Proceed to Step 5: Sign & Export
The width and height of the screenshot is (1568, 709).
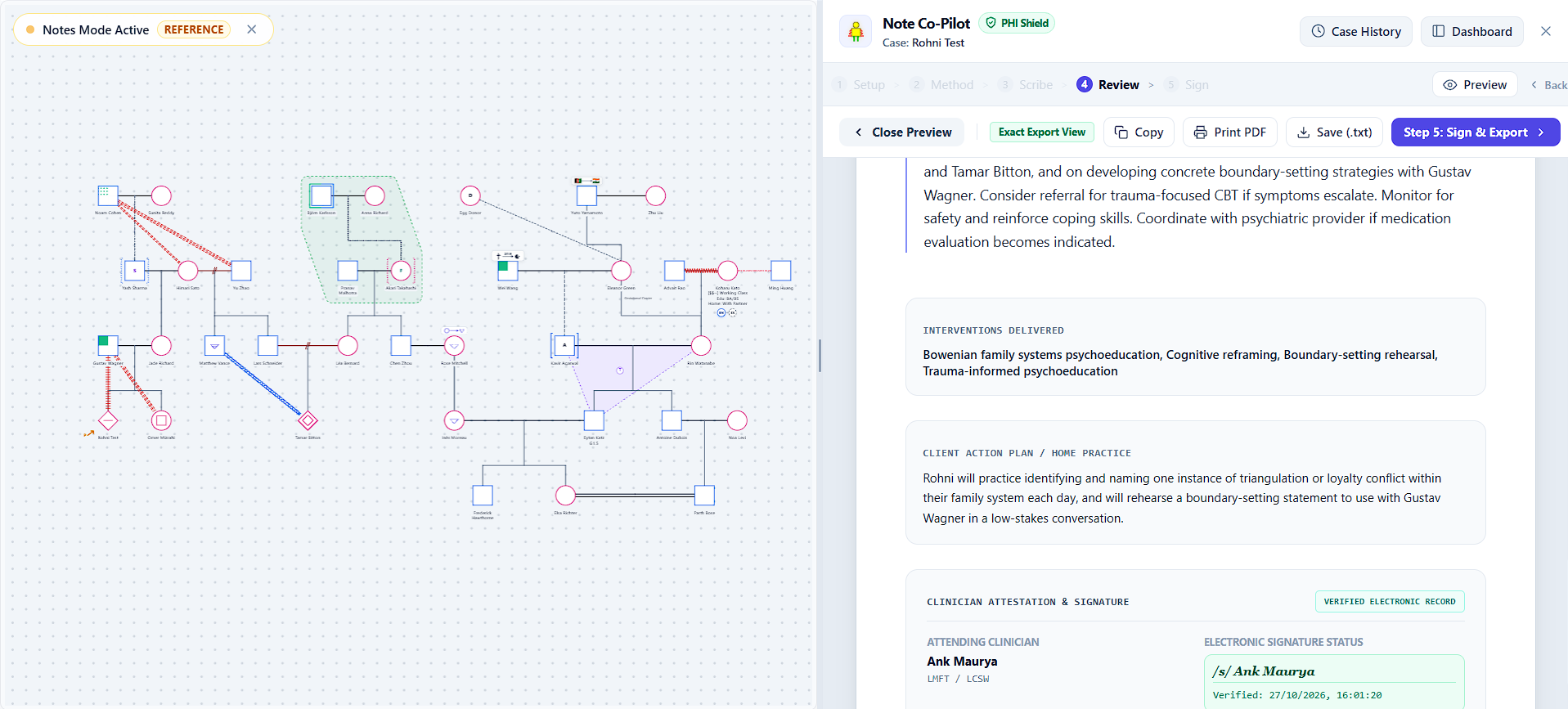[1475, 132]
